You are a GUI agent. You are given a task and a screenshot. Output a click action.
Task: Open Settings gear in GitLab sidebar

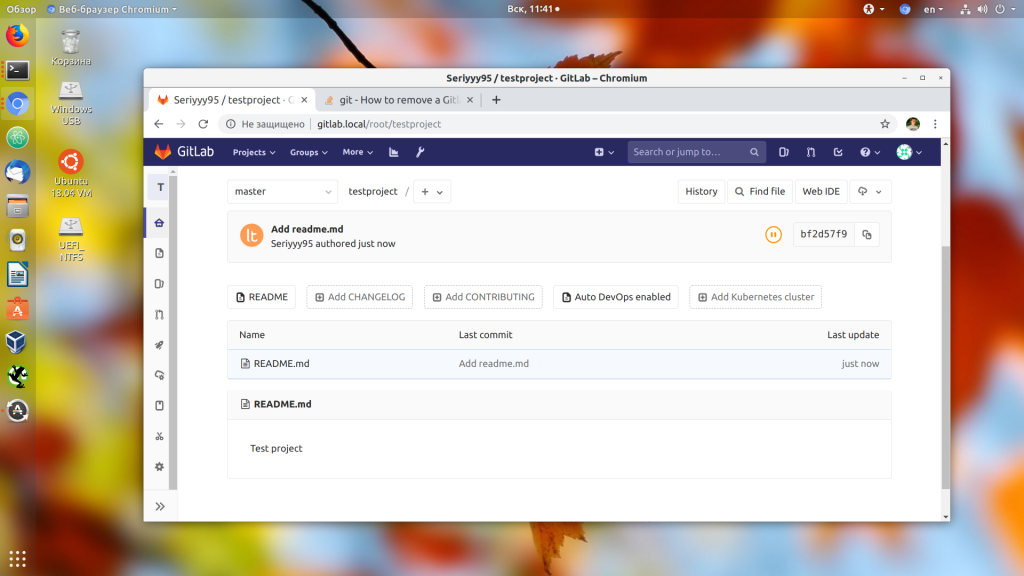pyautogui.click(x=159, y=467)
